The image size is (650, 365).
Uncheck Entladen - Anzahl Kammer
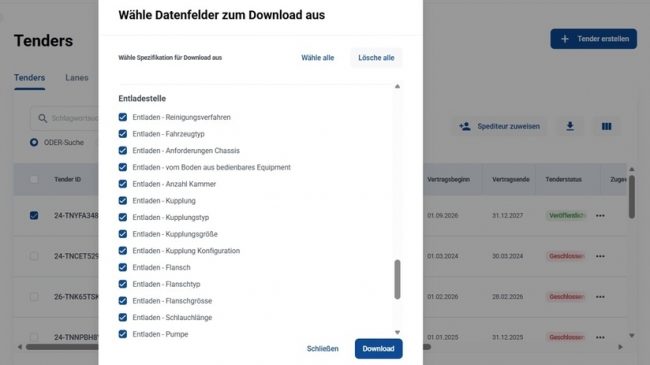[x=123, y=184]
